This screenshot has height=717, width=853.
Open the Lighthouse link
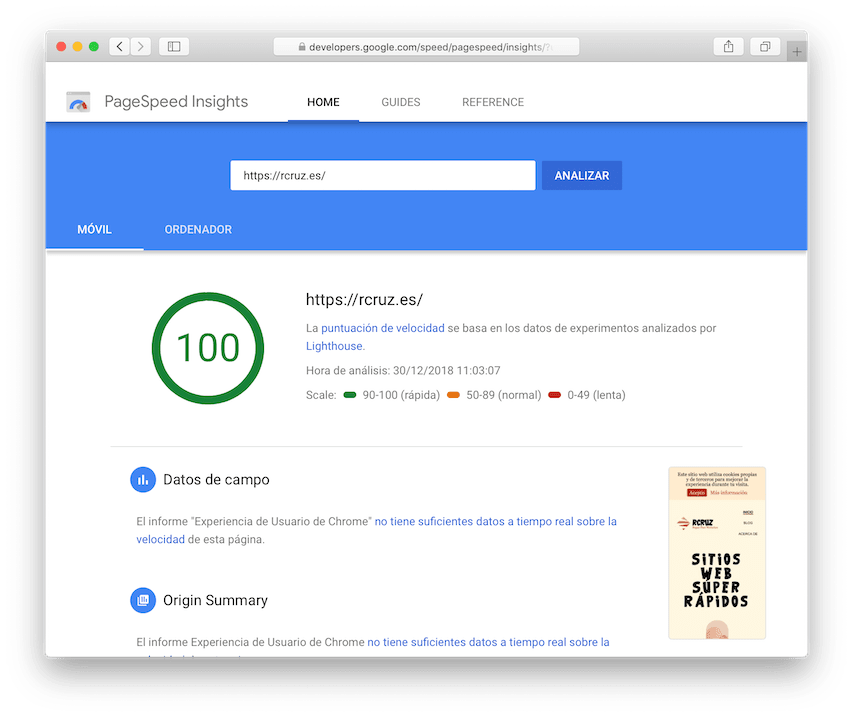click(334, 346)
